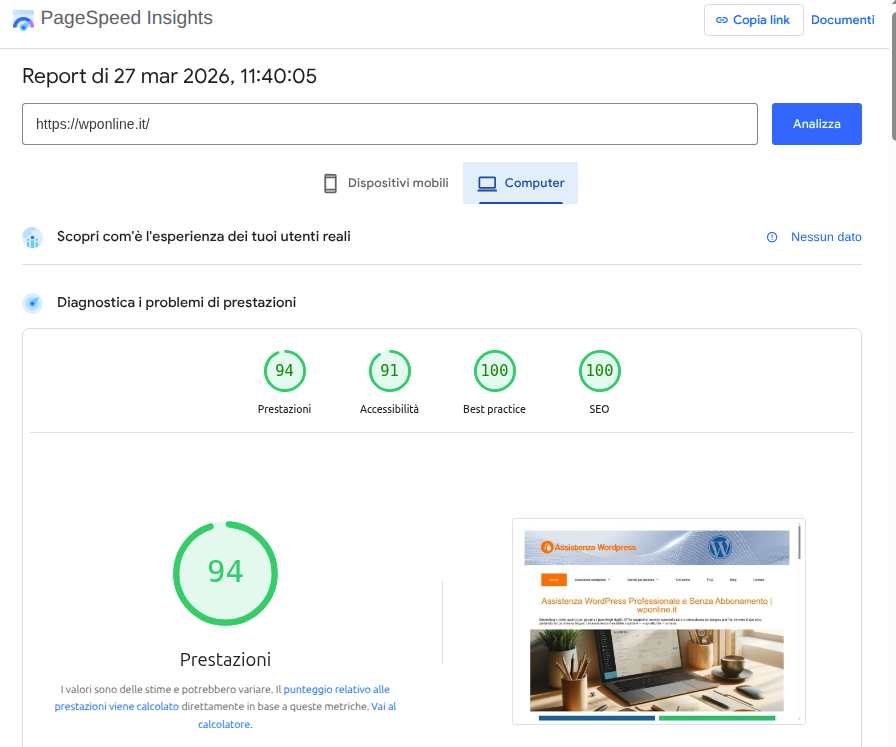The width and height of the screenshot is (896, 747).
Task: Open the Documenti link
Action: tap(842, 20)
